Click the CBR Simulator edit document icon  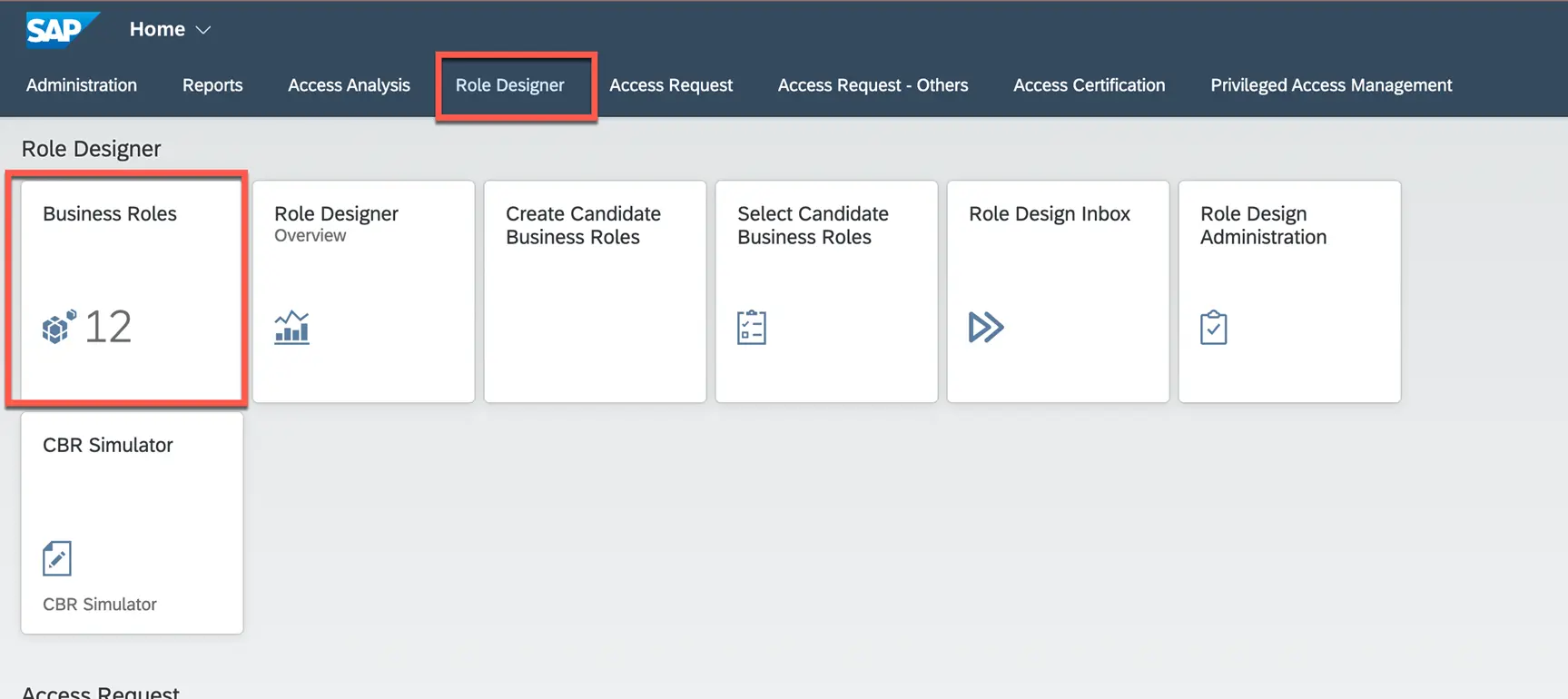pos(57,558)
